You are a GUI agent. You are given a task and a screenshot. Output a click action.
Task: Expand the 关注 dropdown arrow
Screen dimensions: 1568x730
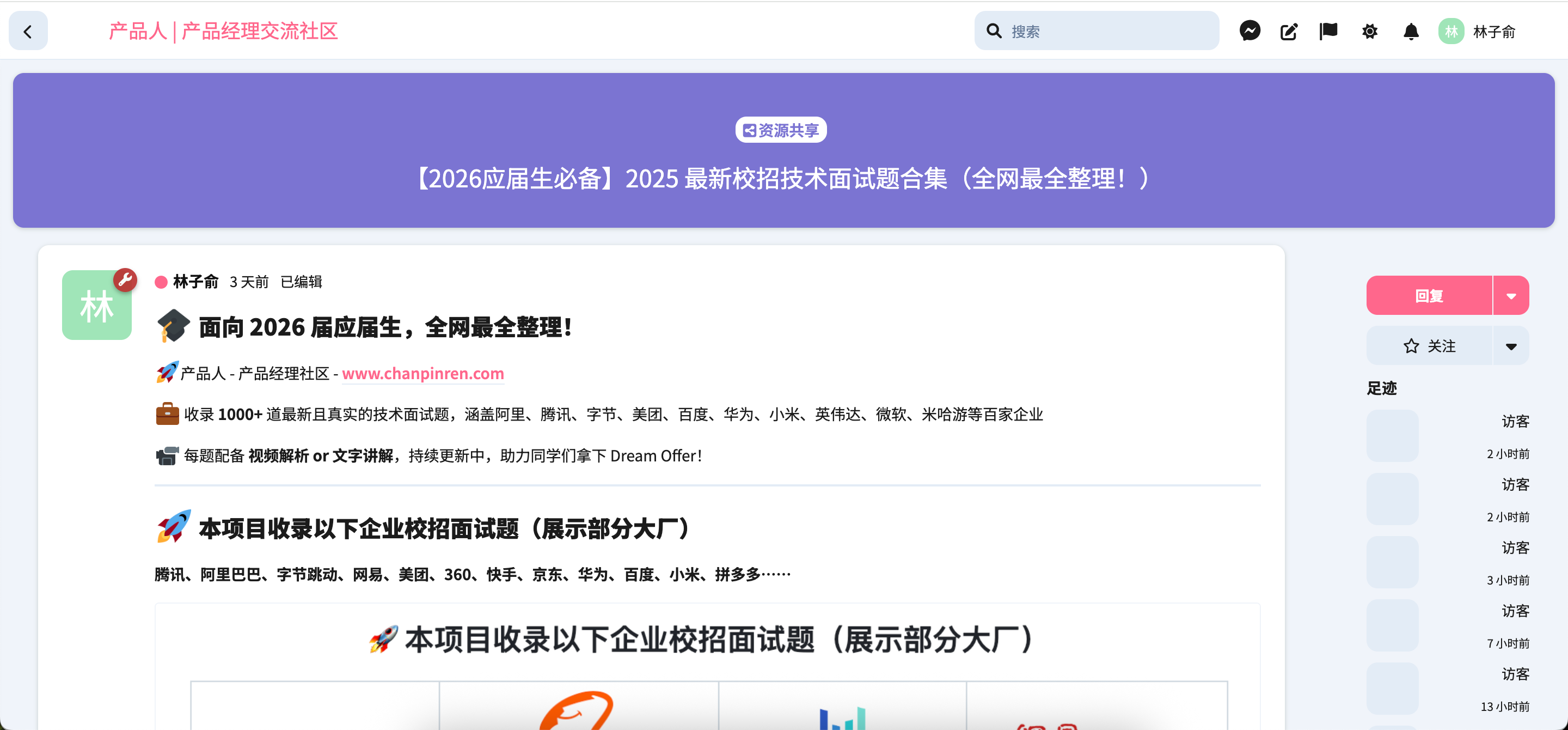pos(1511,346)
